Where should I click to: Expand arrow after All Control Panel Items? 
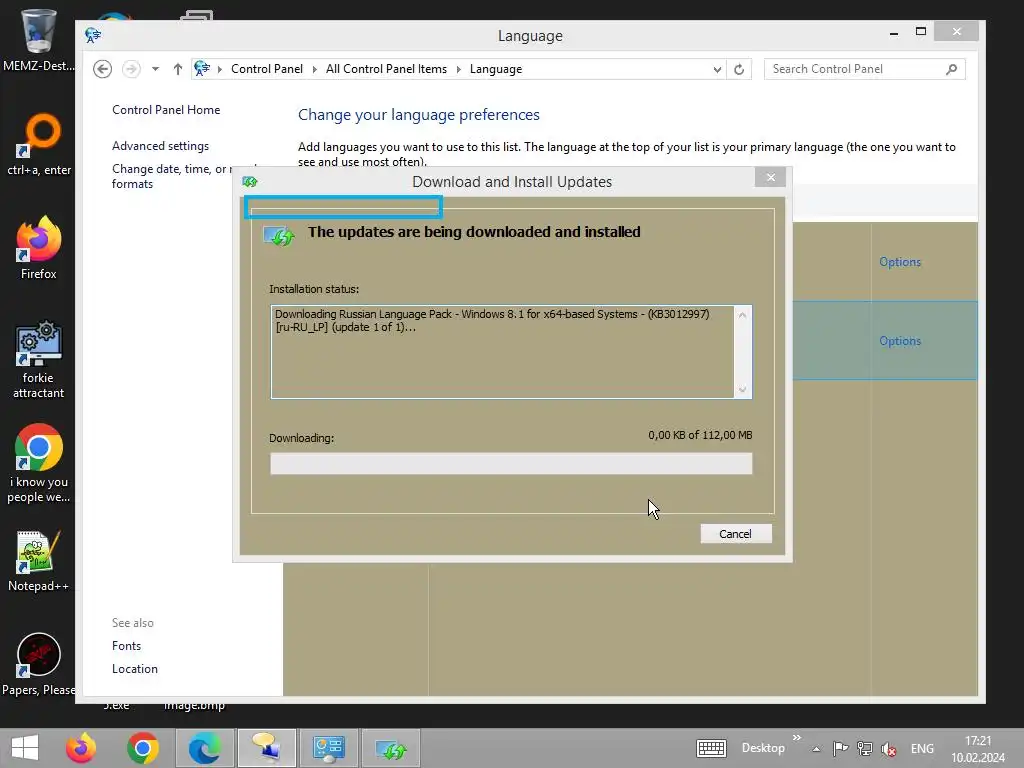click(x=458, y=69)
